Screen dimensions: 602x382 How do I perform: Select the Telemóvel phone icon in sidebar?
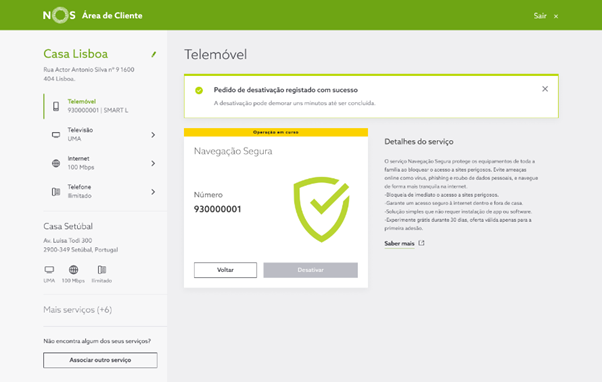(x=56, y=106)
